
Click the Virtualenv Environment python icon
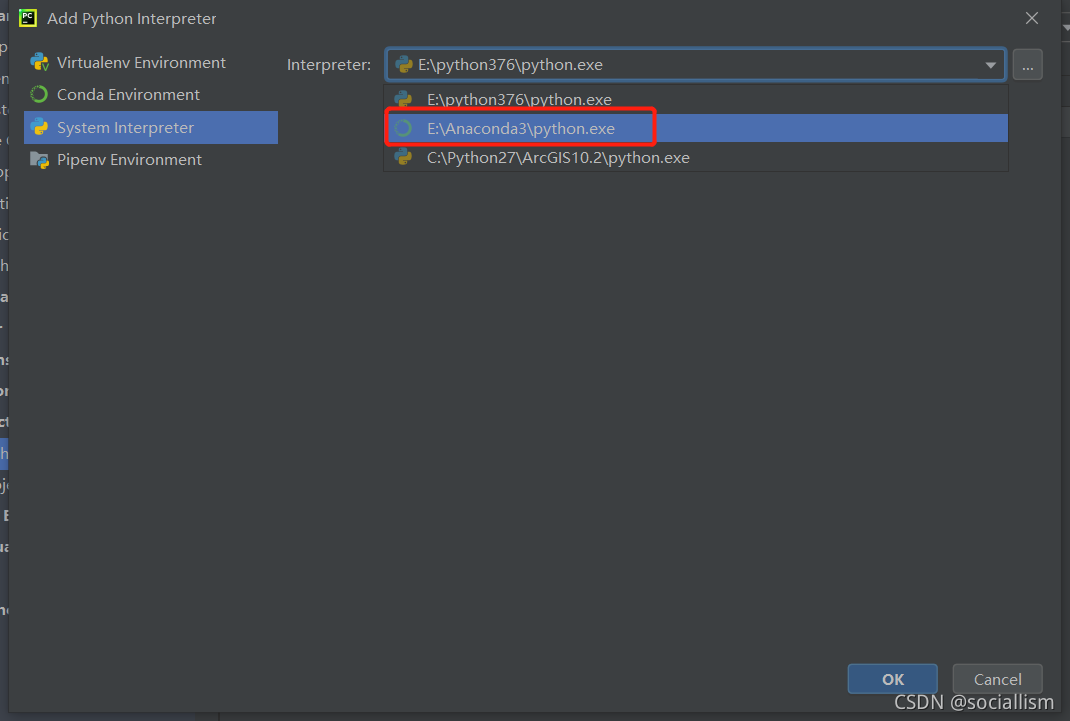[x=40, y=63]
